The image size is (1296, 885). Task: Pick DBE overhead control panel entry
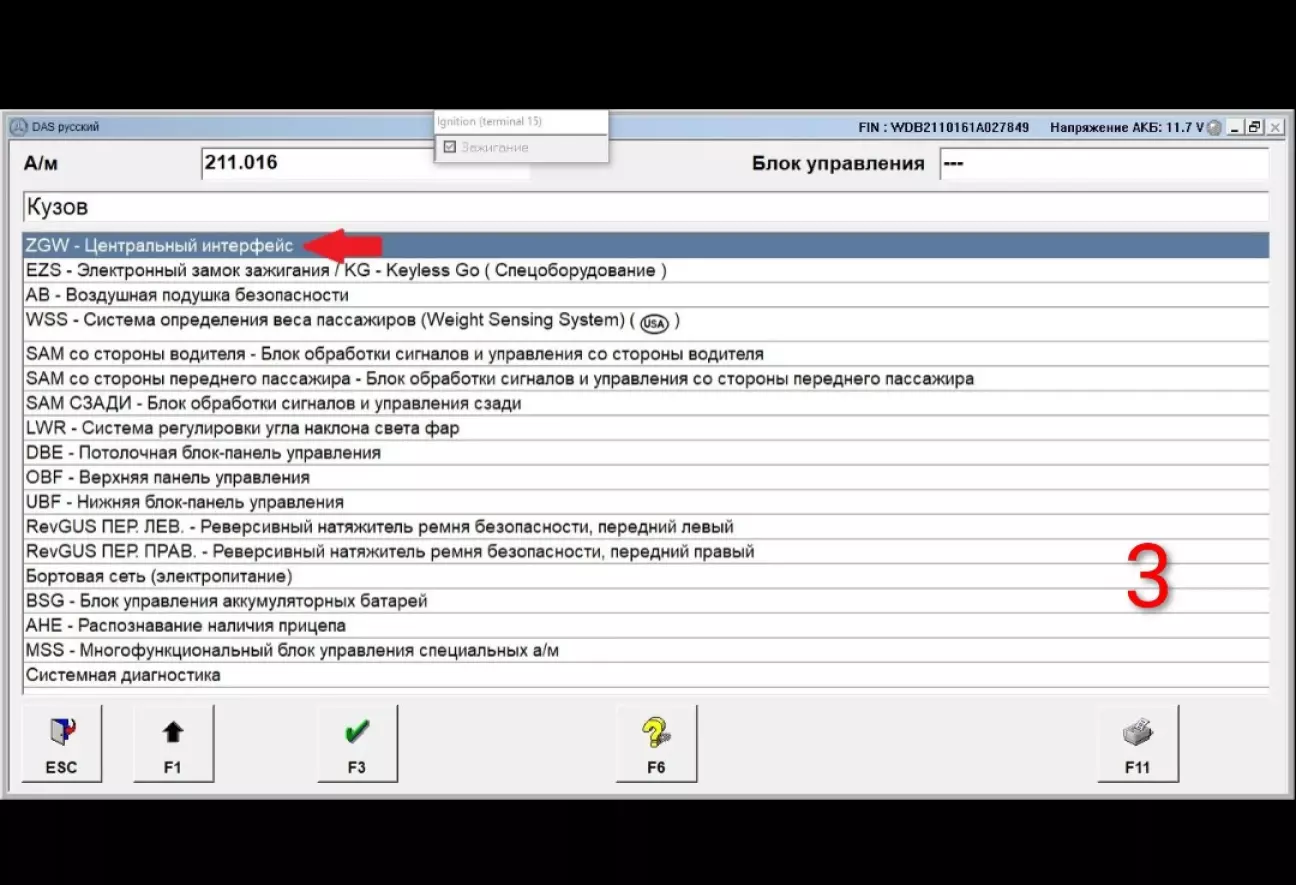pyautogui.click(x=203, y=452)
